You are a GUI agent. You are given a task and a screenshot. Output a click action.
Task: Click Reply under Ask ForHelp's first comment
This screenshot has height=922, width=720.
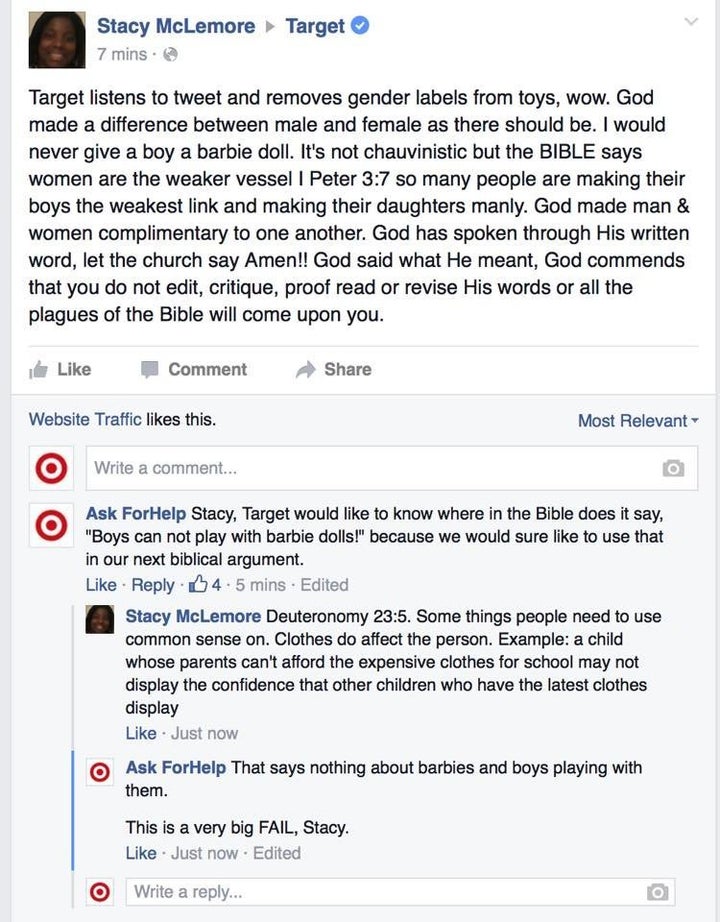click(x=153, y=584)
